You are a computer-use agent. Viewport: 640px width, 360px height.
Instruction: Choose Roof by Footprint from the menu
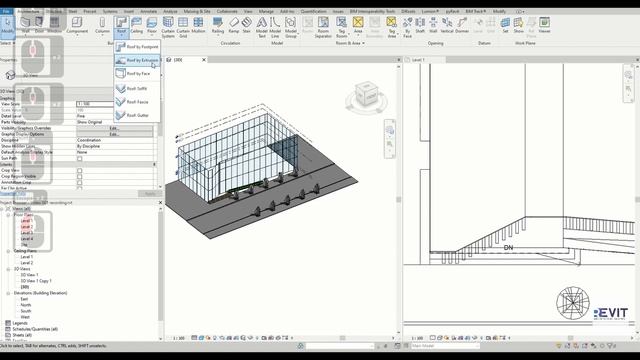[137, 47]
